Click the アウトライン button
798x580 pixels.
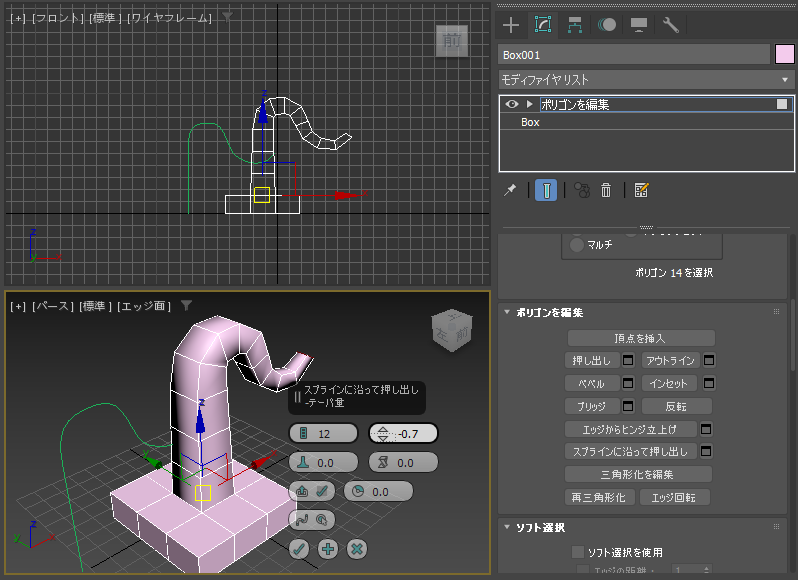[x=670, y=361]
